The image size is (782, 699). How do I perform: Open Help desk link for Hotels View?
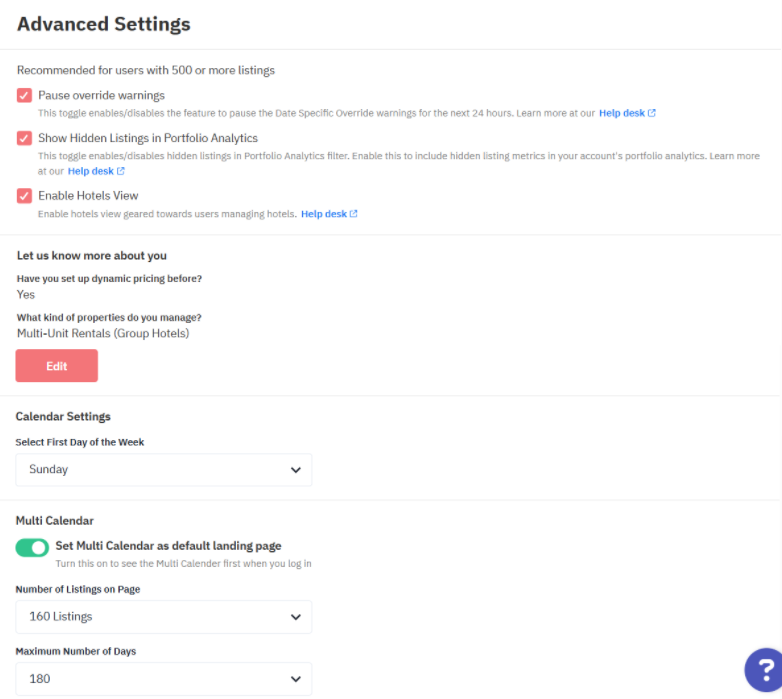pyautogui.click(x=324, y=214)
